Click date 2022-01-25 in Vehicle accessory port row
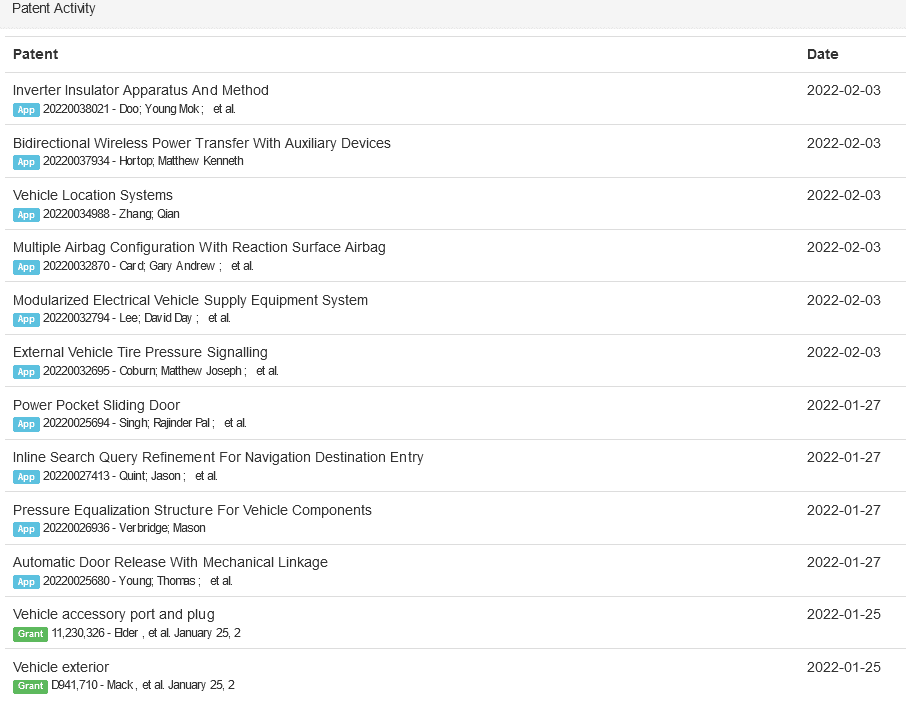906x701 pixels. pos(844,614)
